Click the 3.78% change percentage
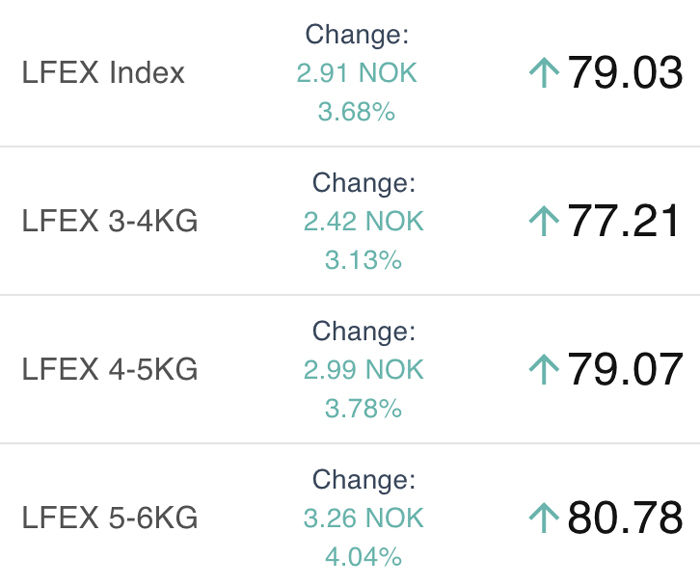The height and width of the screenshot is (585, 700). pyautogui.click(x=363, y=408)
